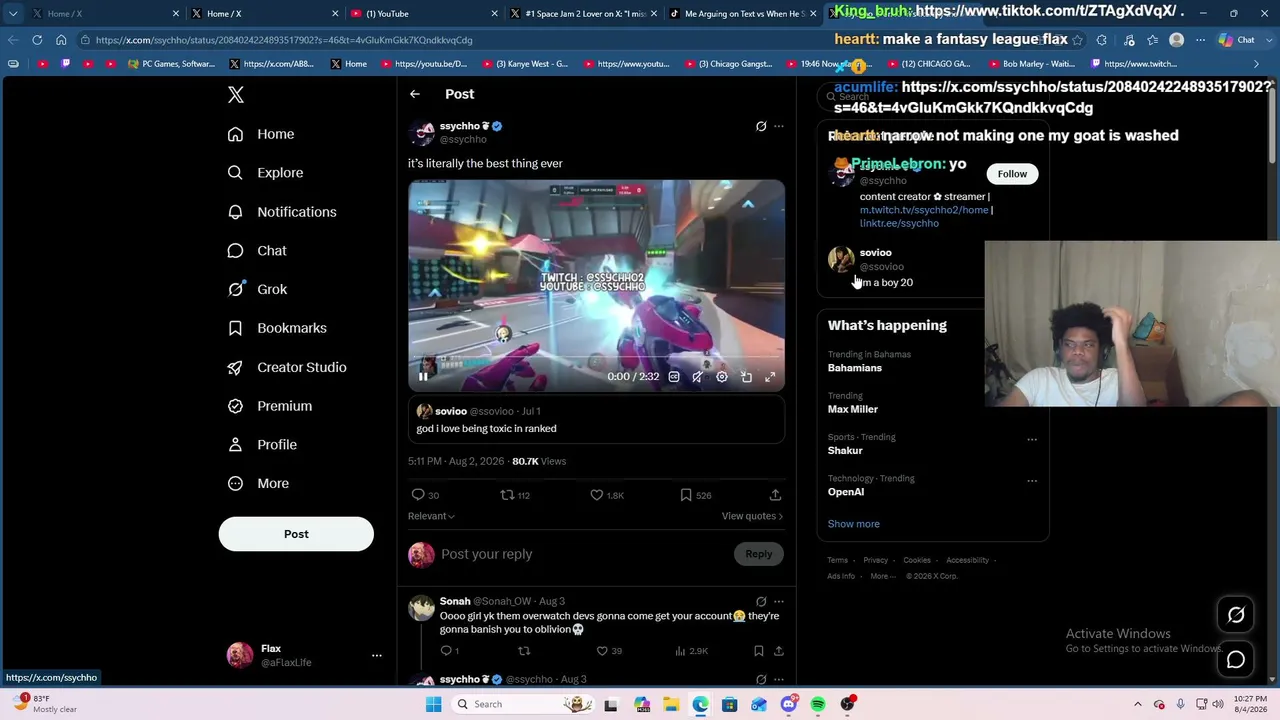Viewport: 1280px width, 720px height.
Task: Click the browser address bar URL
Action: point(284,40)
